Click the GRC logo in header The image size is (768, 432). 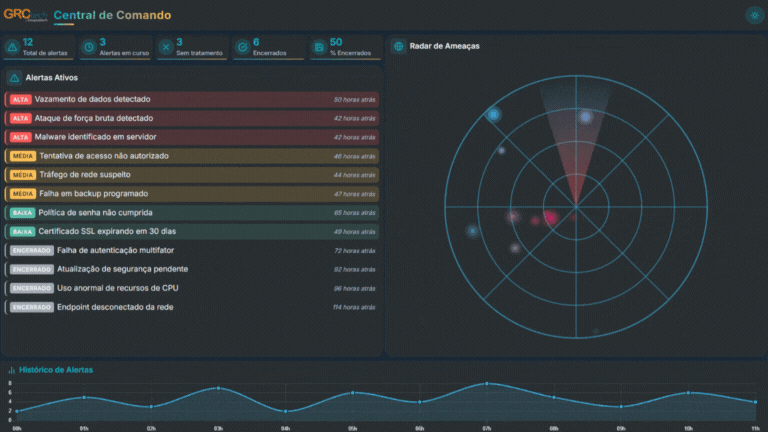[25, 15]
